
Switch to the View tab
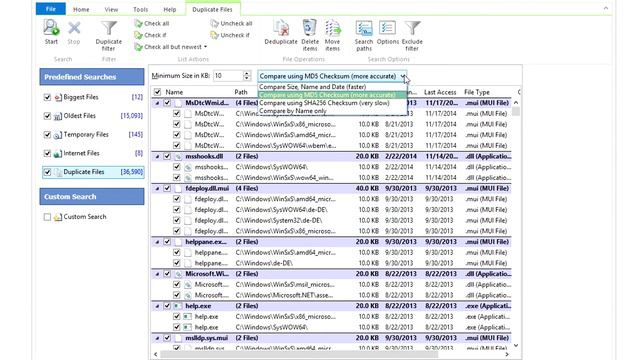click(111, 9)
